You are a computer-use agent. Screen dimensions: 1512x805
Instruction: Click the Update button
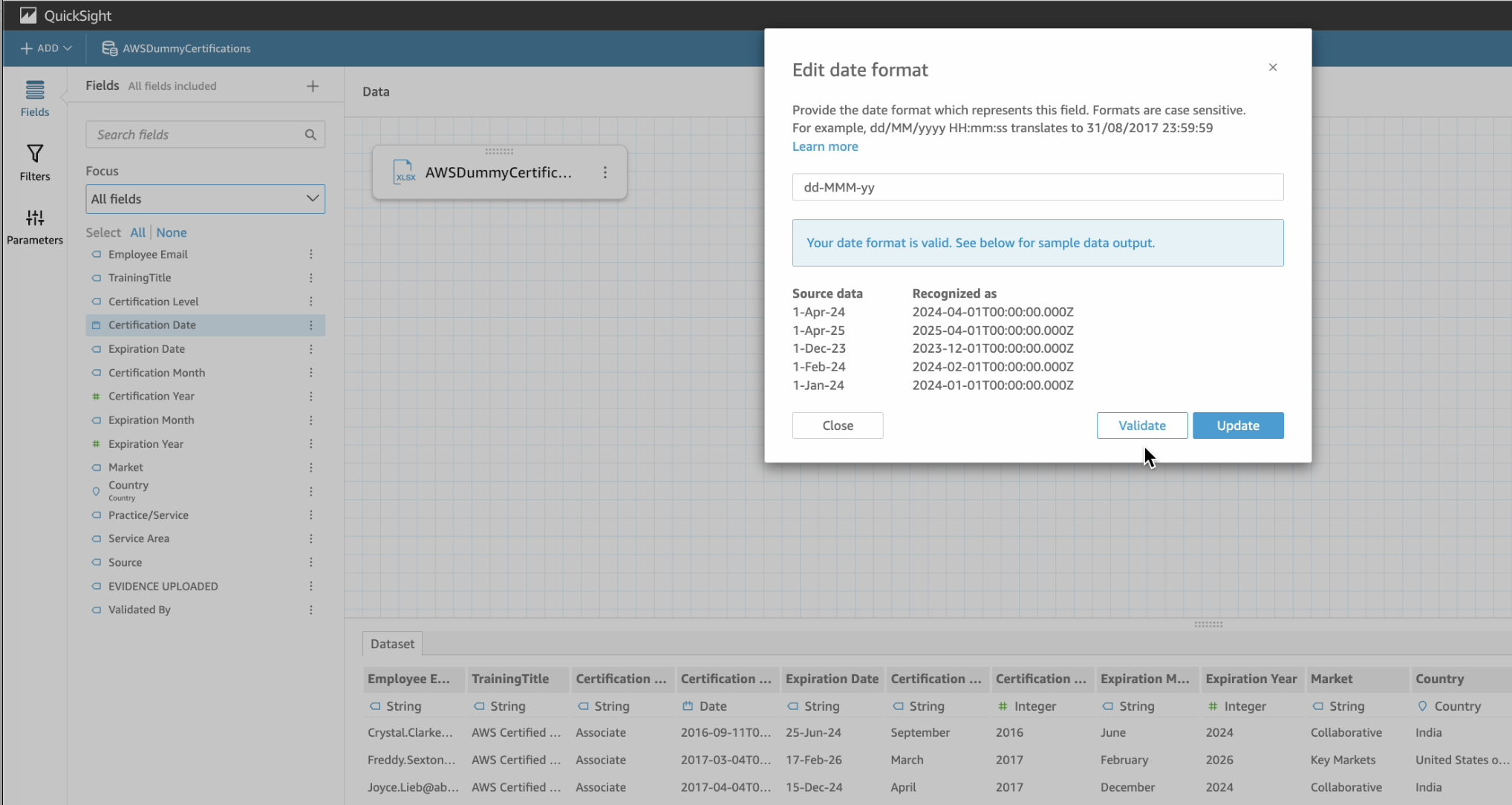point(1237,426)
